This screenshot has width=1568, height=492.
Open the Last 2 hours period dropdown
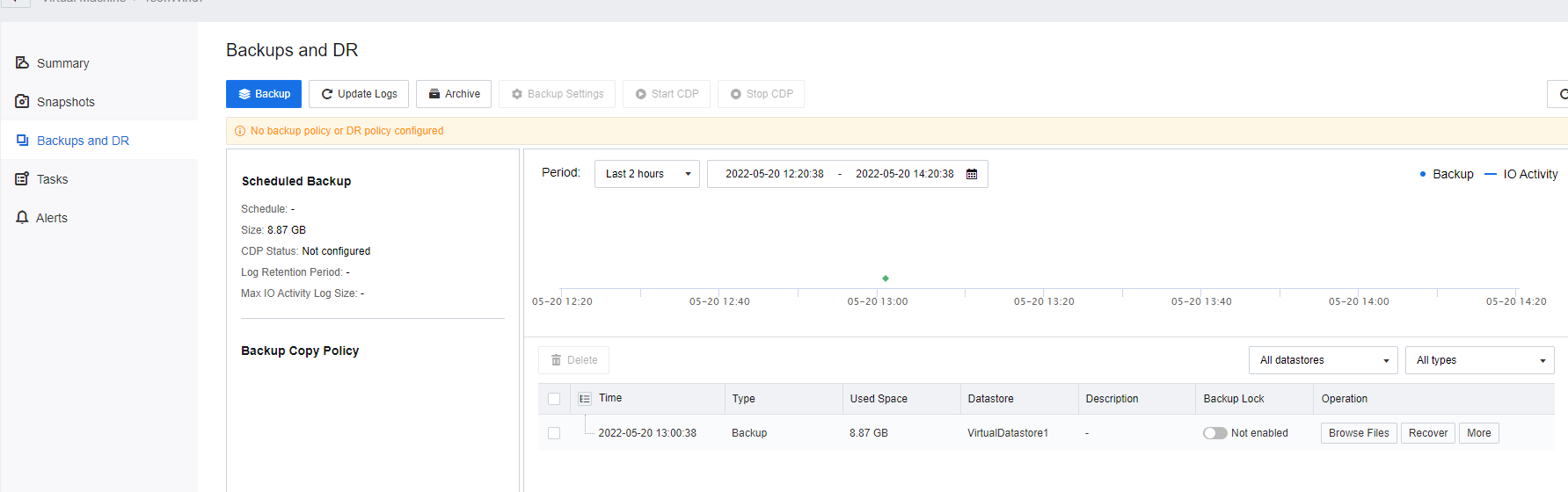point(646,174)
